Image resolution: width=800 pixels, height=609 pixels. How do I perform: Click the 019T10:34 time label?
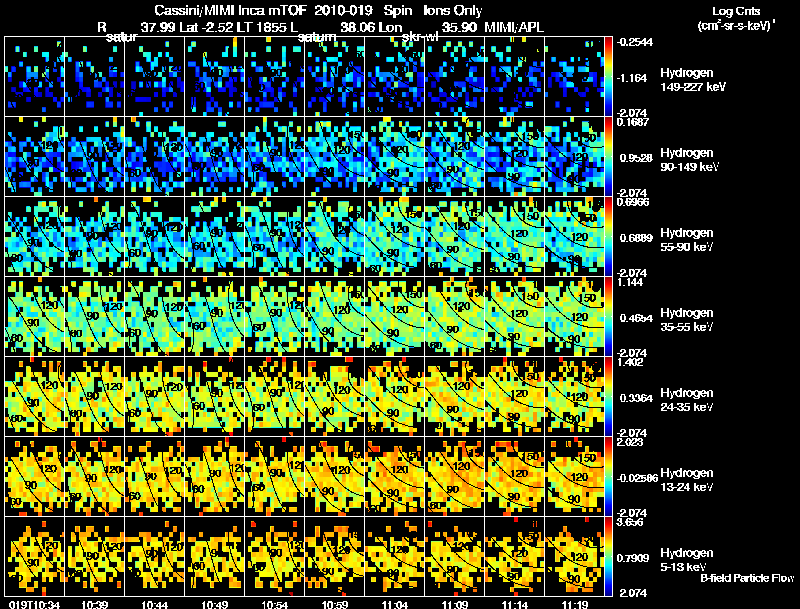pos(34,604)
